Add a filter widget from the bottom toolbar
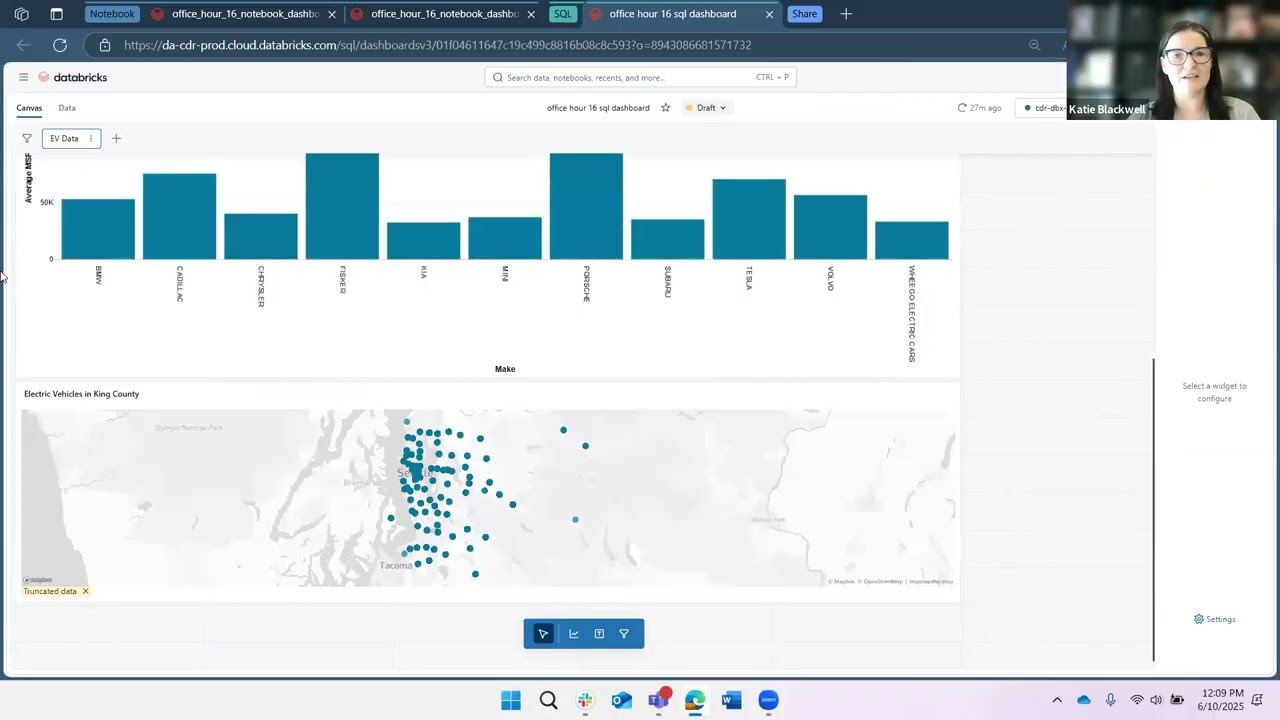 pos(624,633)
